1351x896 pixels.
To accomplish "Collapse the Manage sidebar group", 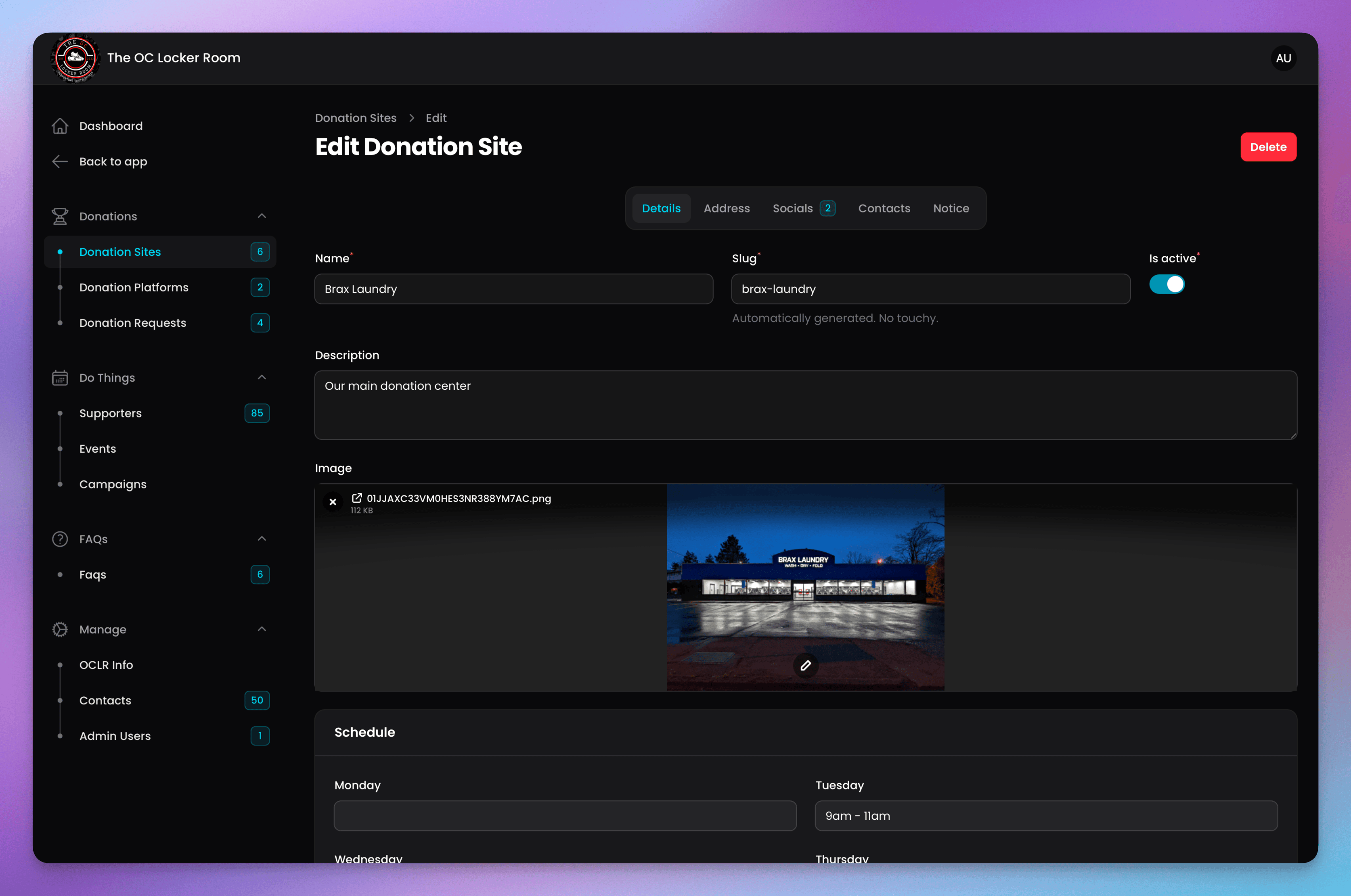I will click(x=262, y=629).
